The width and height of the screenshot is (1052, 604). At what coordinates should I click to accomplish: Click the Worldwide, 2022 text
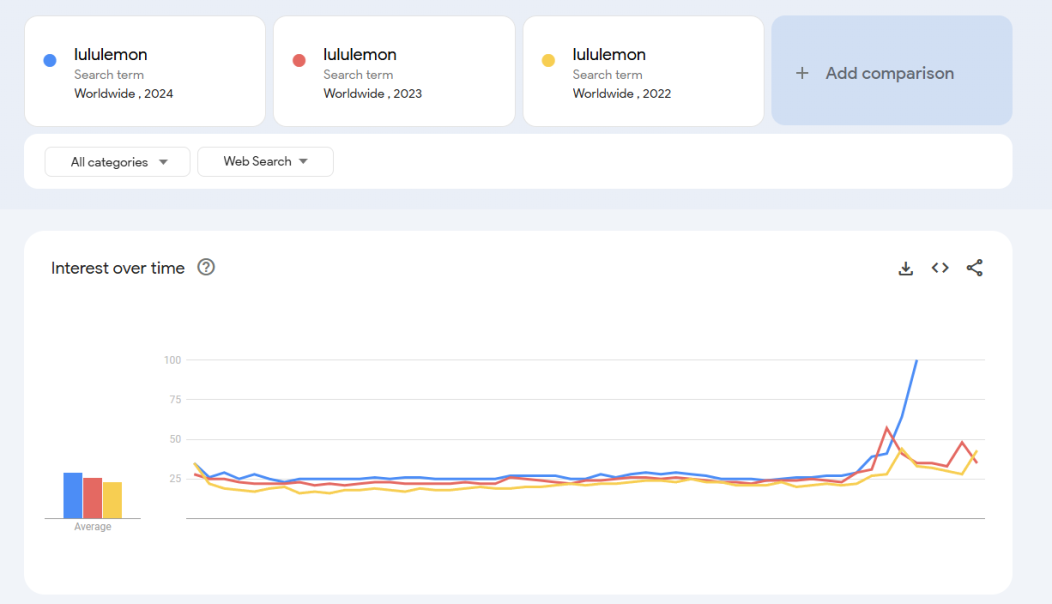coord(622,94)
